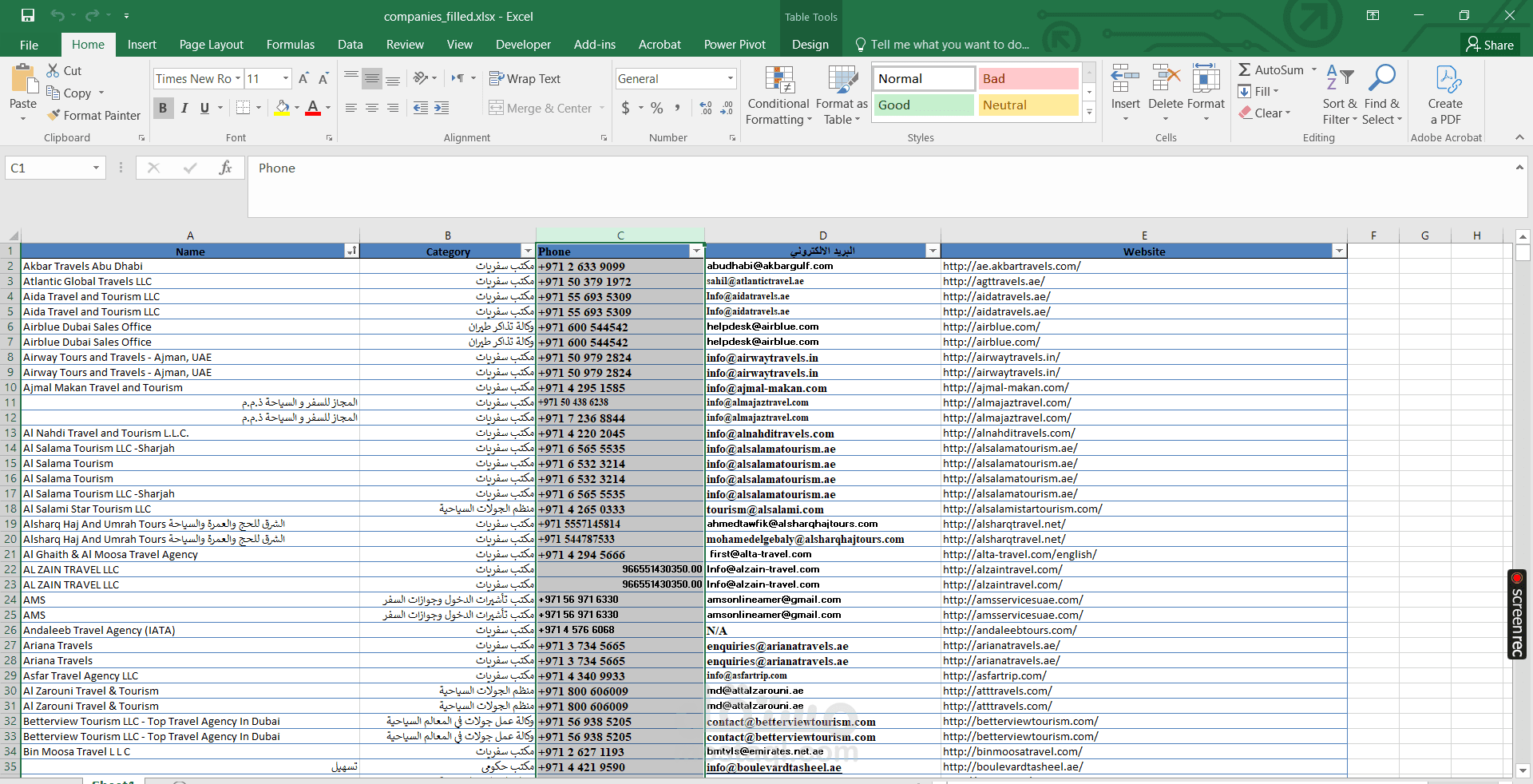Click the Fill Color bucket icon
The image size is (1533, 784).
(x=283, y=108)
